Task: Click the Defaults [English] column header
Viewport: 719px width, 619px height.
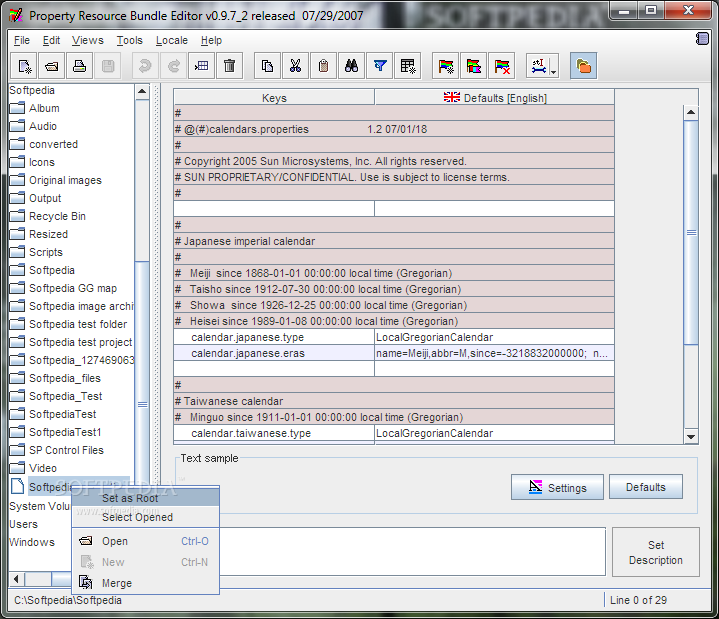Action: (x=495, y=98)
